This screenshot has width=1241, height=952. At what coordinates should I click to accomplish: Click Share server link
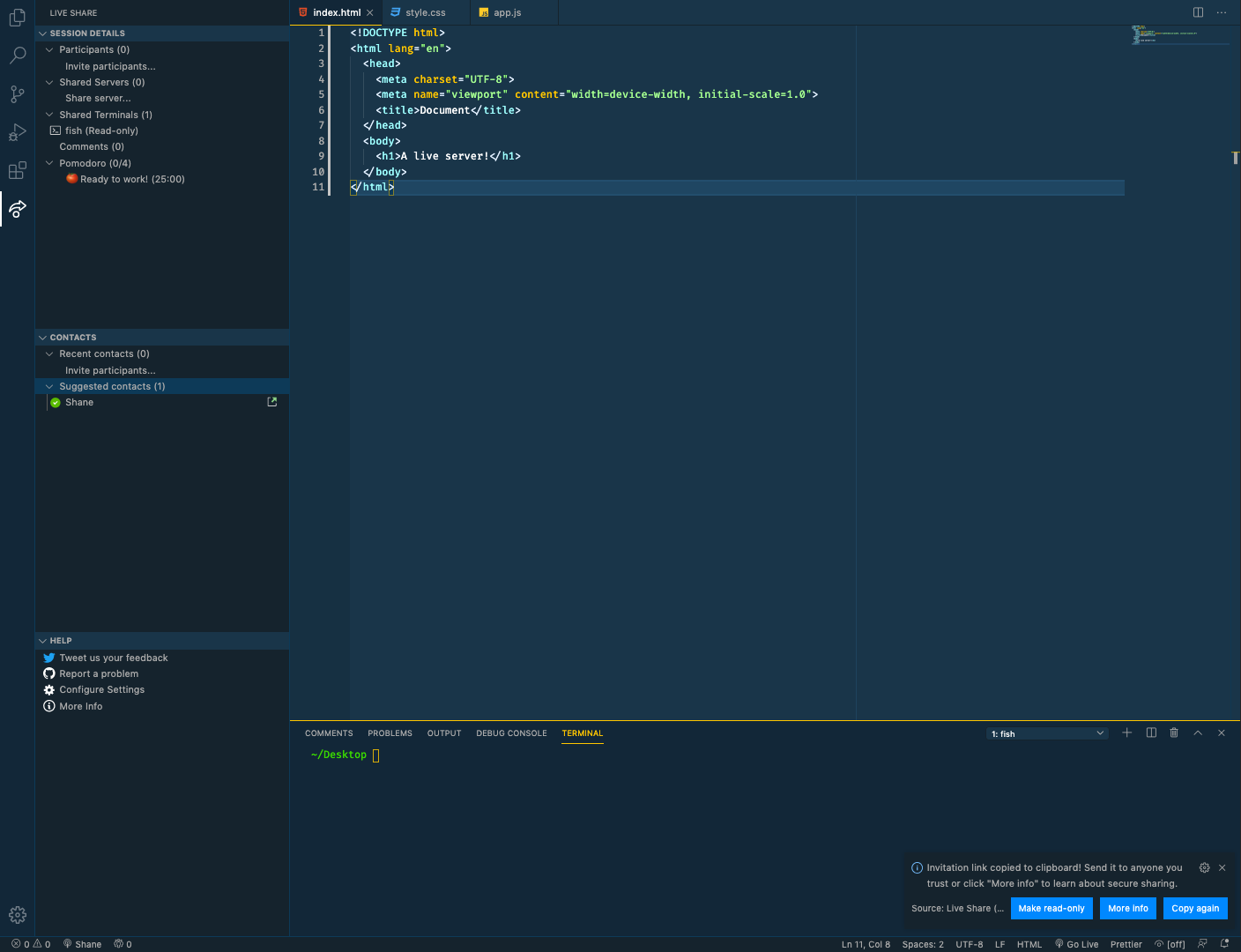point(98,98)
